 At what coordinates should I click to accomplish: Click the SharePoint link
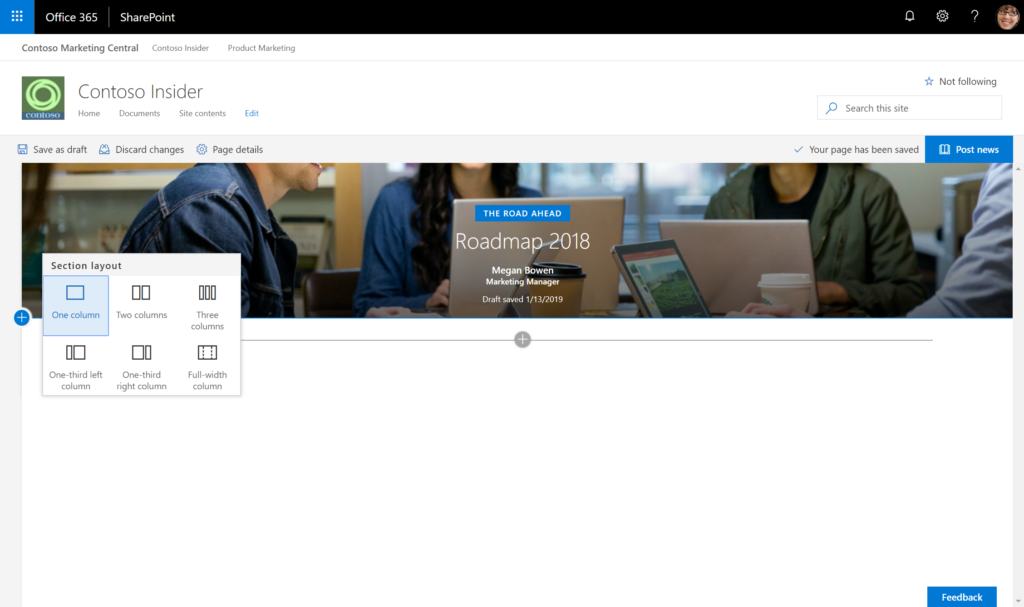click(x=147, y=17)
